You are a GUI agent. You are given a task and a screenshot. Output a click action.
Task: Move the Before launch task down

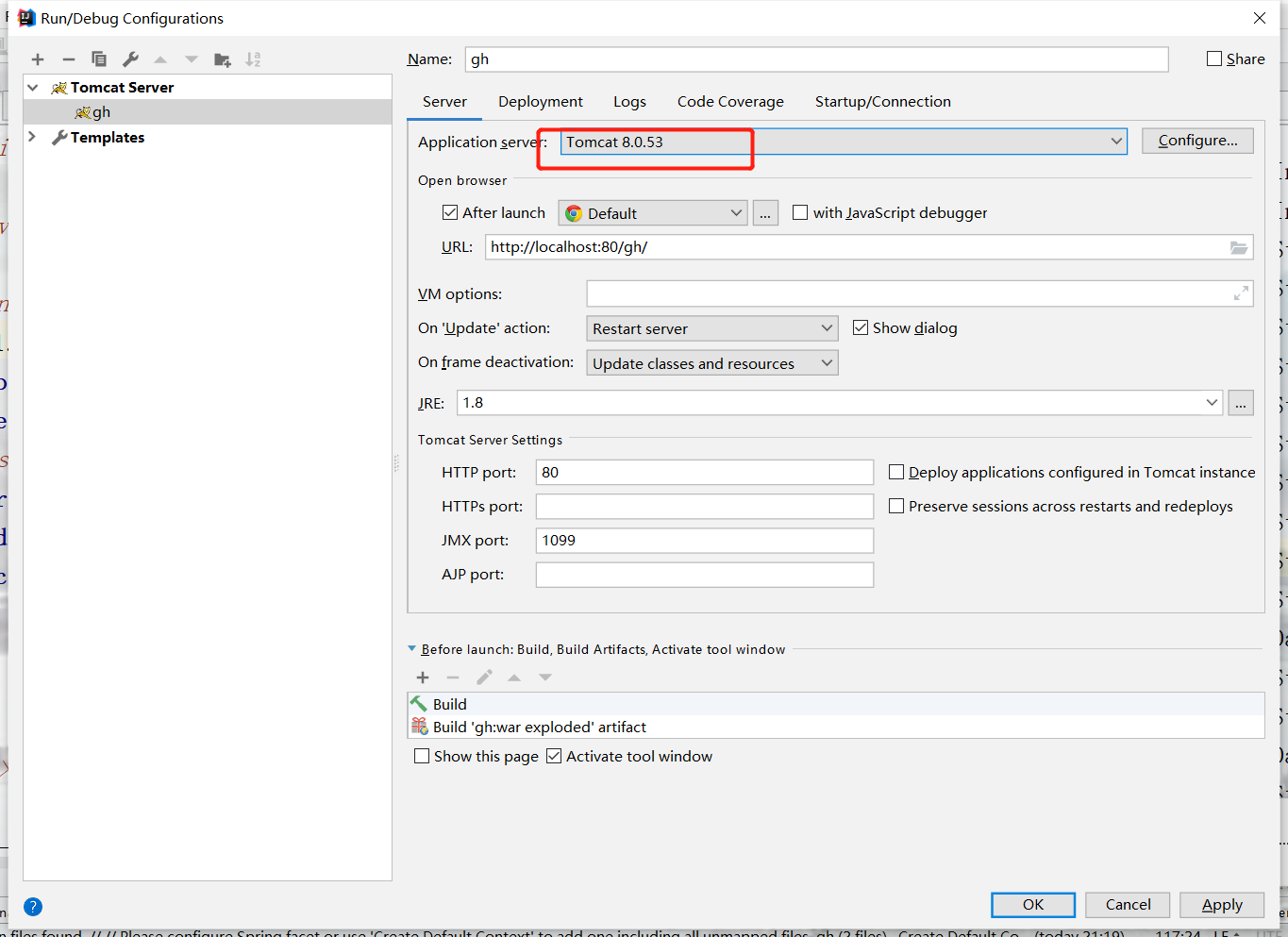pos(545,678)
